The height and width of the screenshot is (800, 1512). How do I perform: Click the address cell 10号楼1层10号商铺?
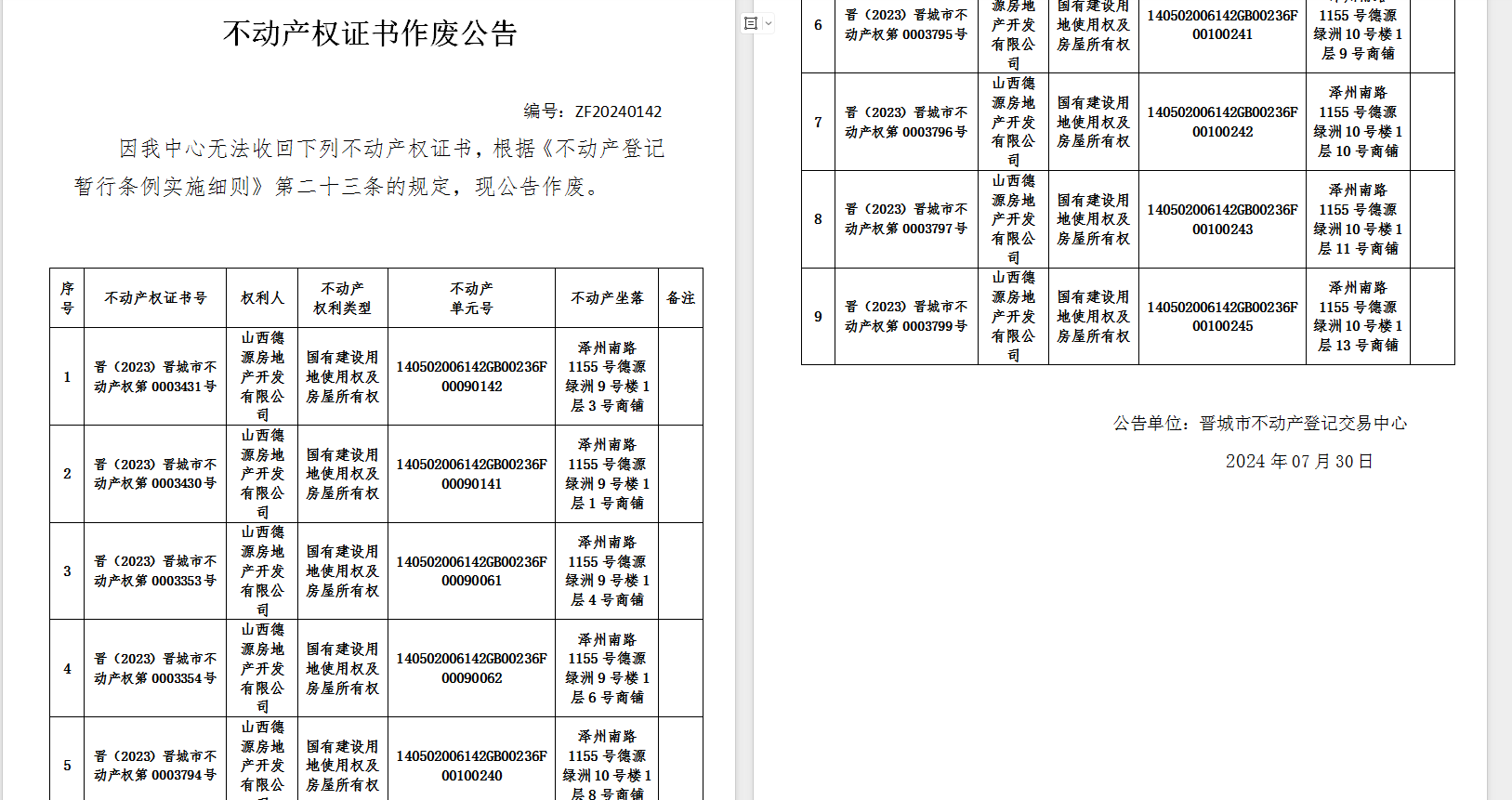click(x=1358, y=122)
